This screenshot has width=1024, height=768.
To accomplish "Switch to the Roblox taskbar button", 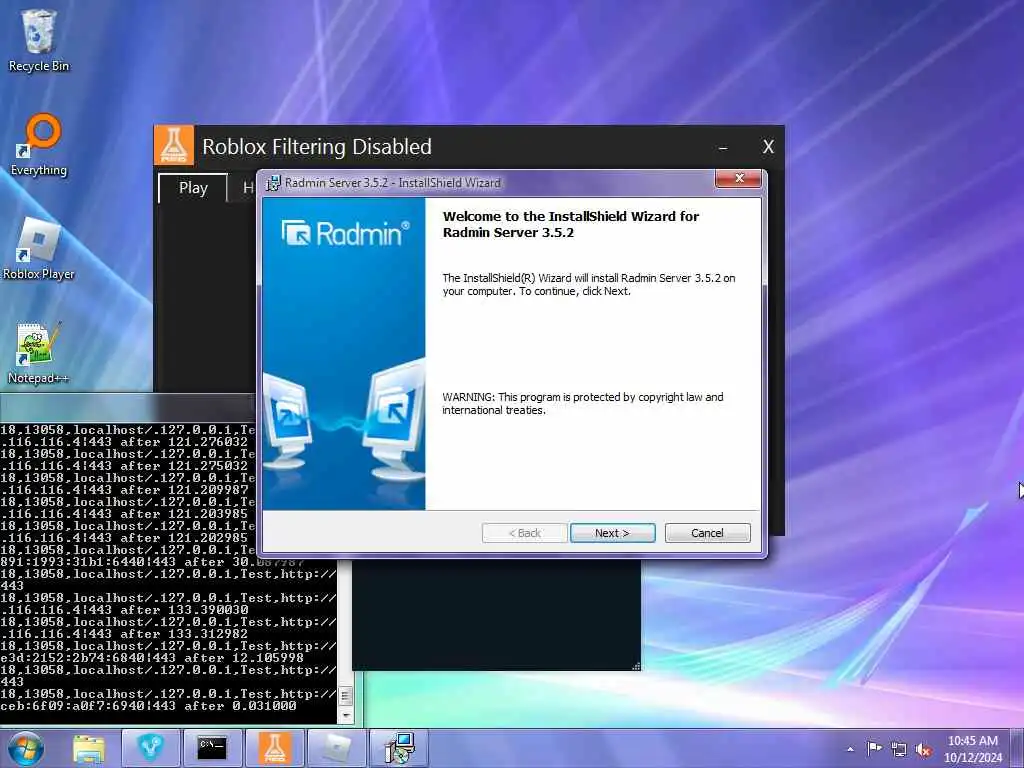I will tap(337, 748).
